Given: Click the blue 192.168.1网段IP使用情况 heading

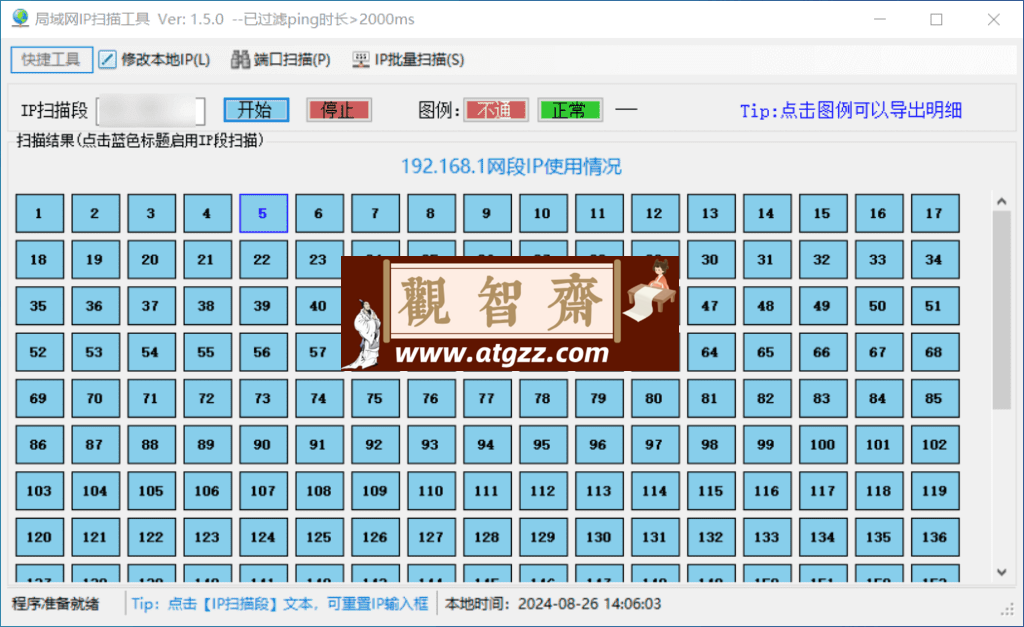Looking at the screenshot, I should click(x=511, y=167).
